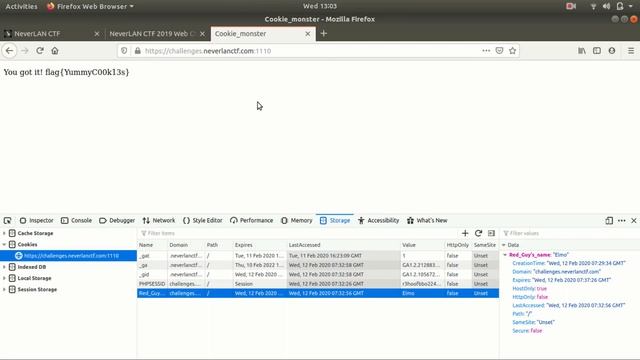Save page to Pocket
The width and height of the screenshot is (640, 360).
(x=499, y=51)
